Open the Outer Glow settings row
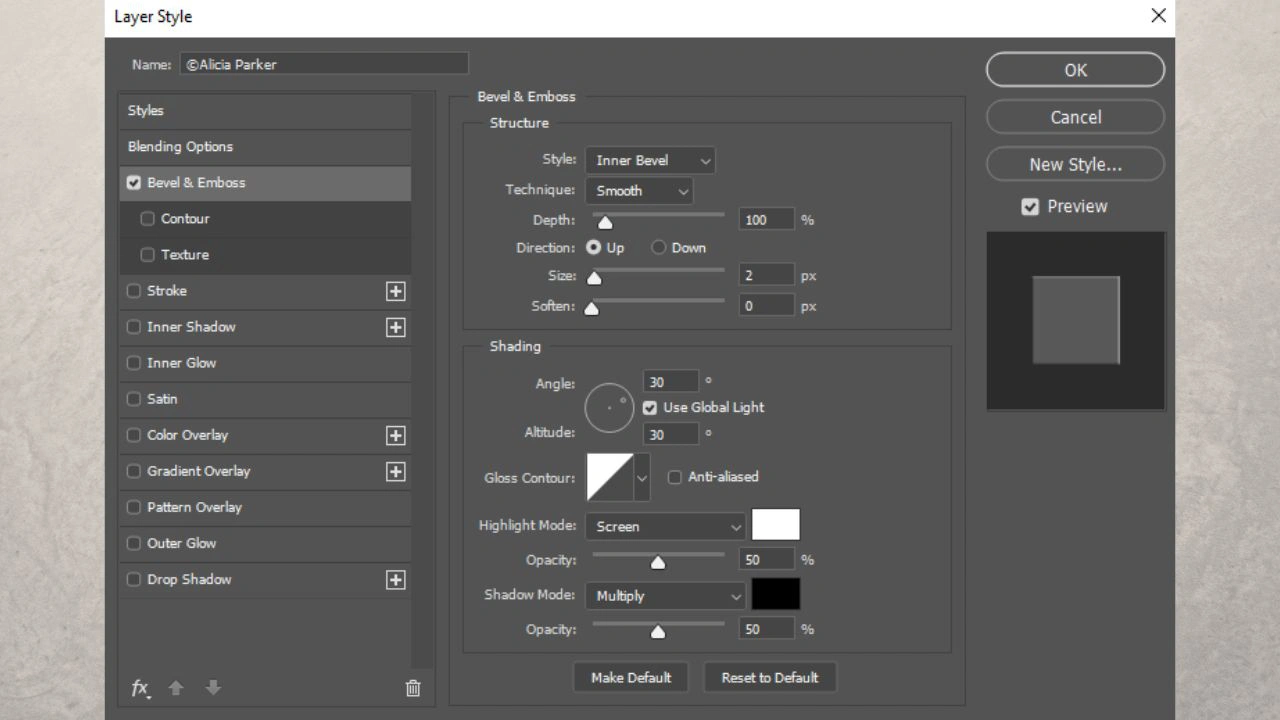The image size is (1280, 720). (265, 543)
